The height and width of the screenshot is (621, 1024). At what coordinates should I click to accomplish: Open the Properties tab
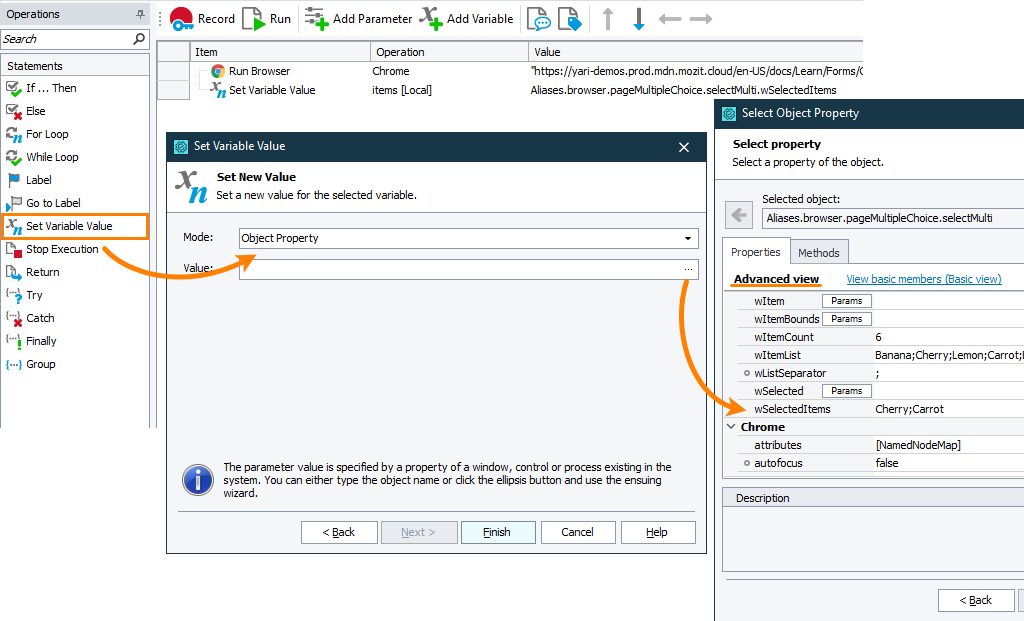pyautogui.click(x=756, y=252)
